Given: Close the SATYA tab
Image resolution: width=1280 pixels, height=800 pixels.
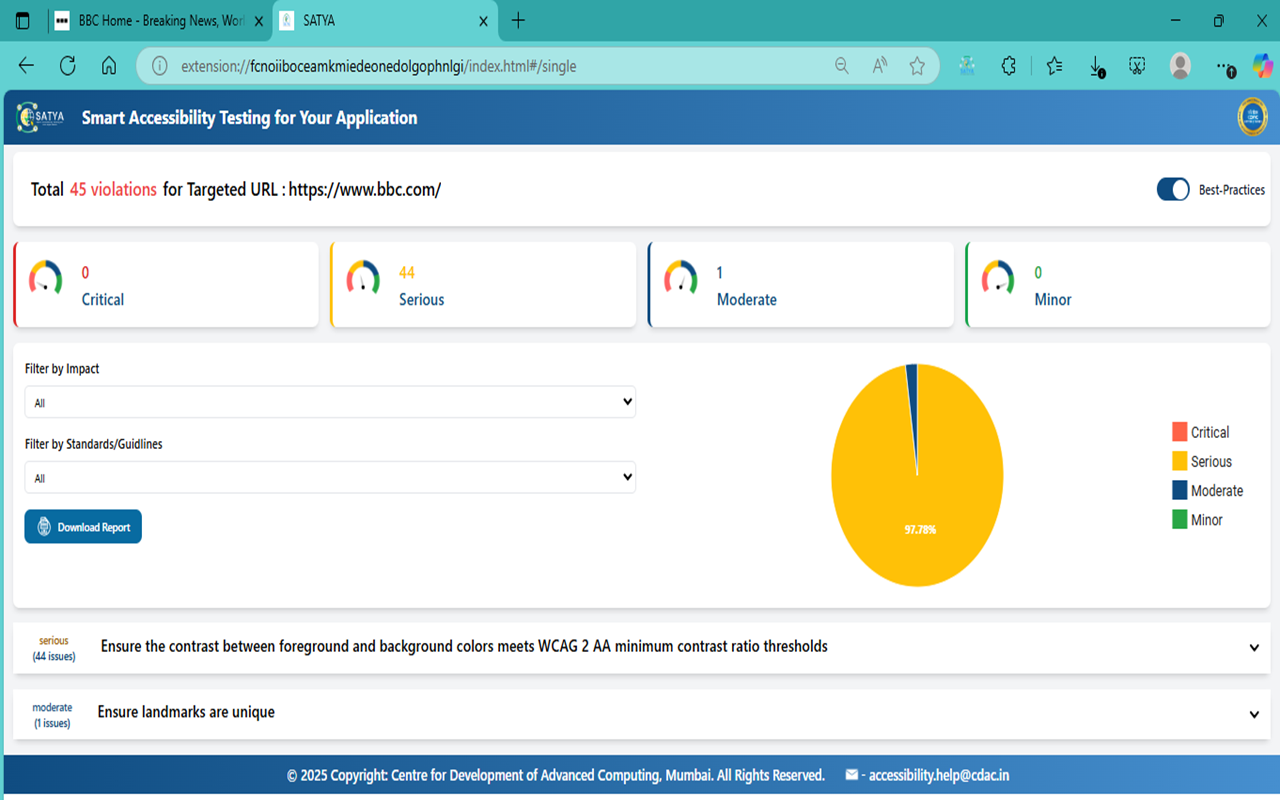Looking at the screenshot, I should (484, 21).
